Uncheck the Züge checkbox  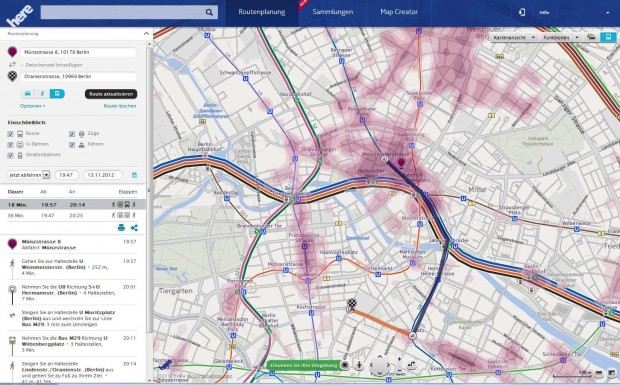(72, 134)
